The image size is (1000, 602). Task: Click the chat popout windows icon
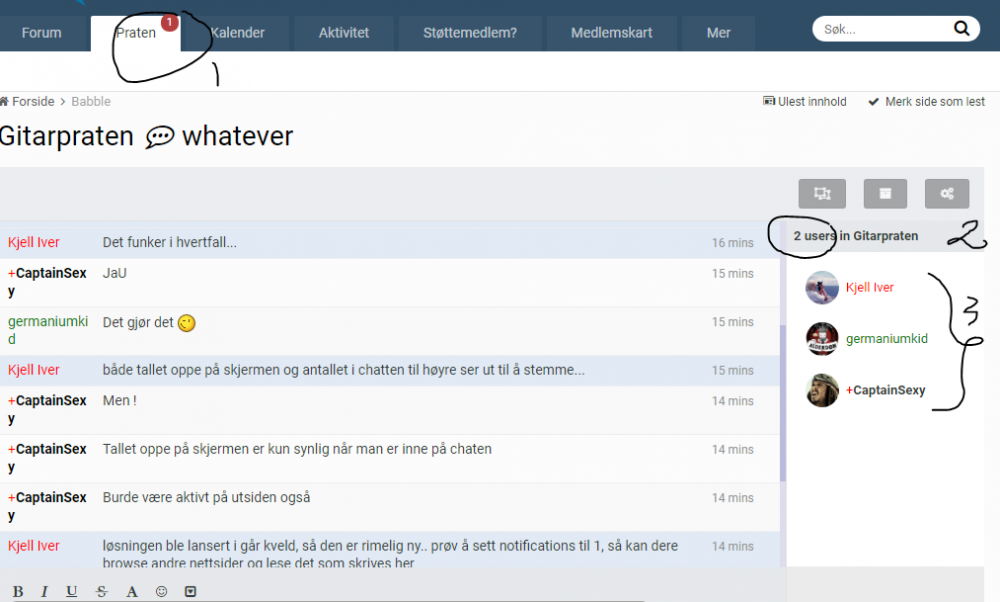822,194
